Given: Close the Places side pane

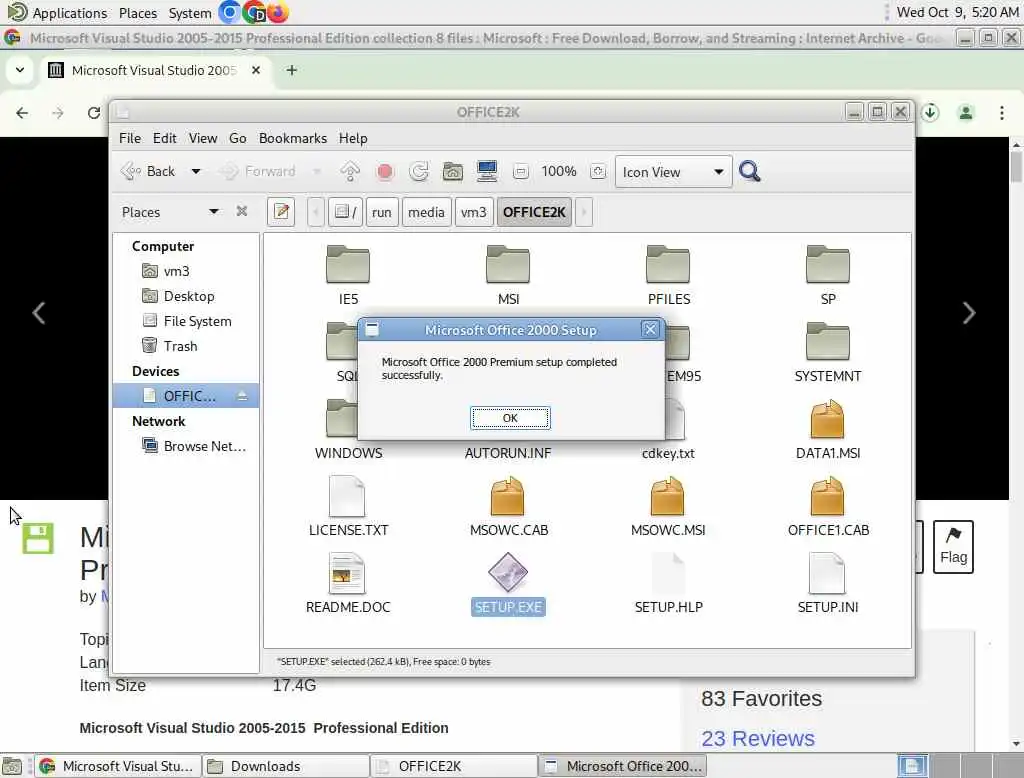Looking at the screenshot, I should (x=242, y=211).
